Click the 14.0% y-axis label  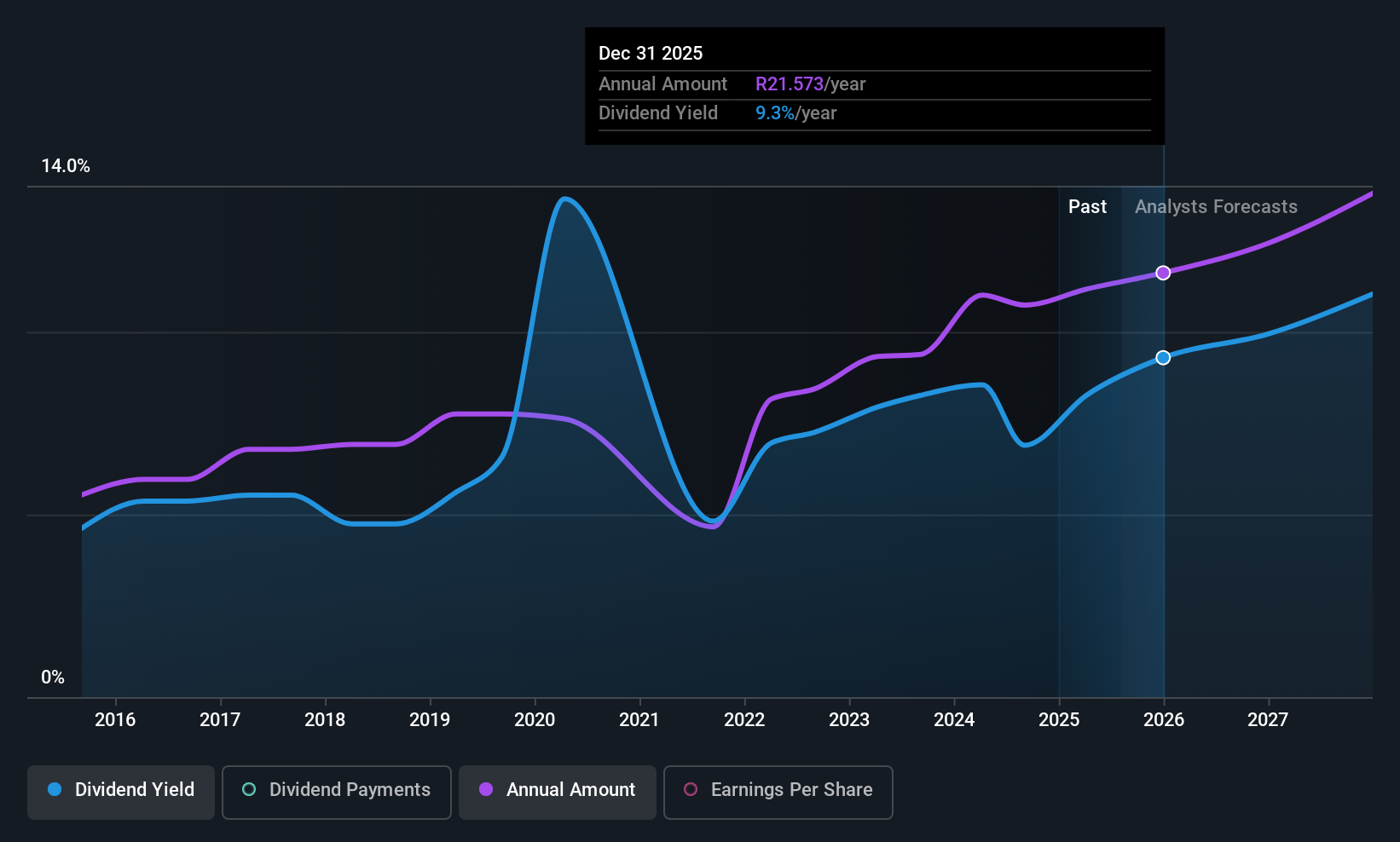coord(66,166)
